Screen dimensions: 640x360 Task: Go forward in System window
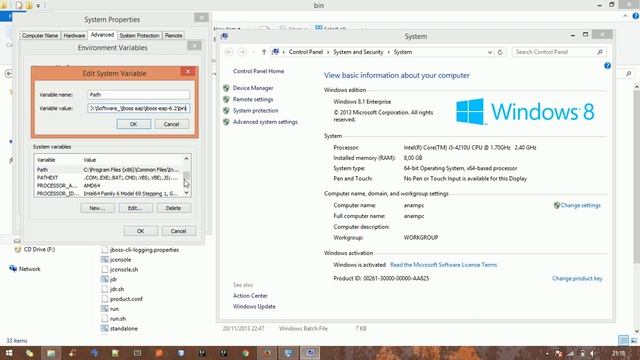(242, 52)
